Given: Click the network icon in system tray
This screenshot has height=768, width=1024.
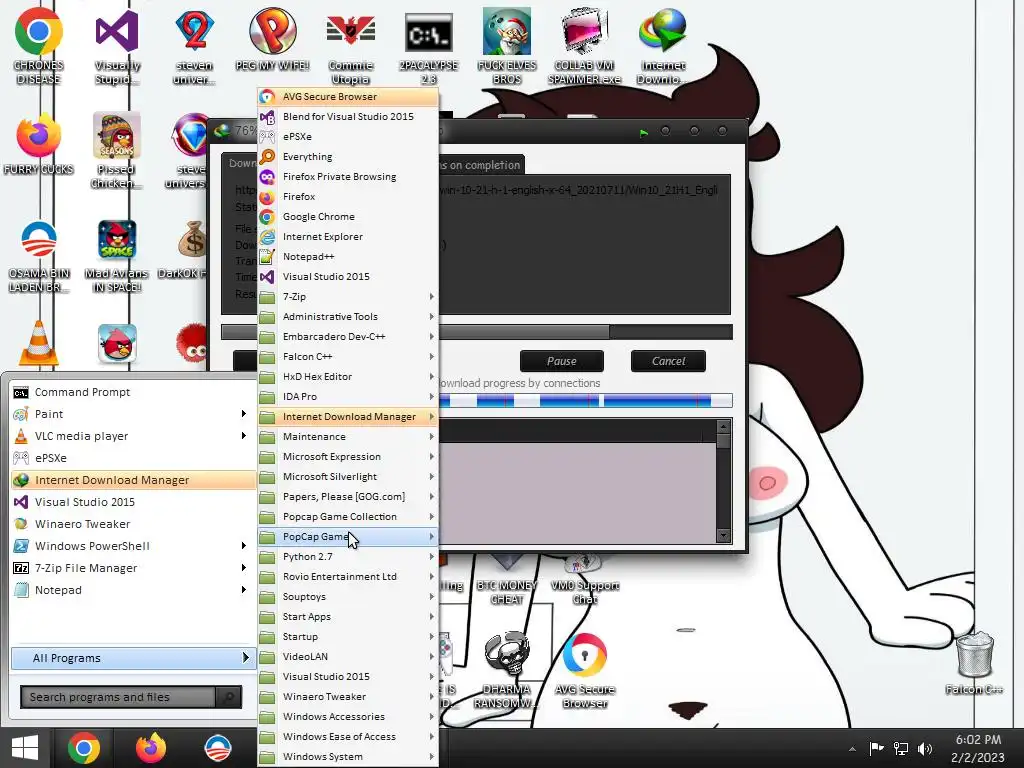Looking at the screenshot, I should pyautogui.click(x=901, y=749).
